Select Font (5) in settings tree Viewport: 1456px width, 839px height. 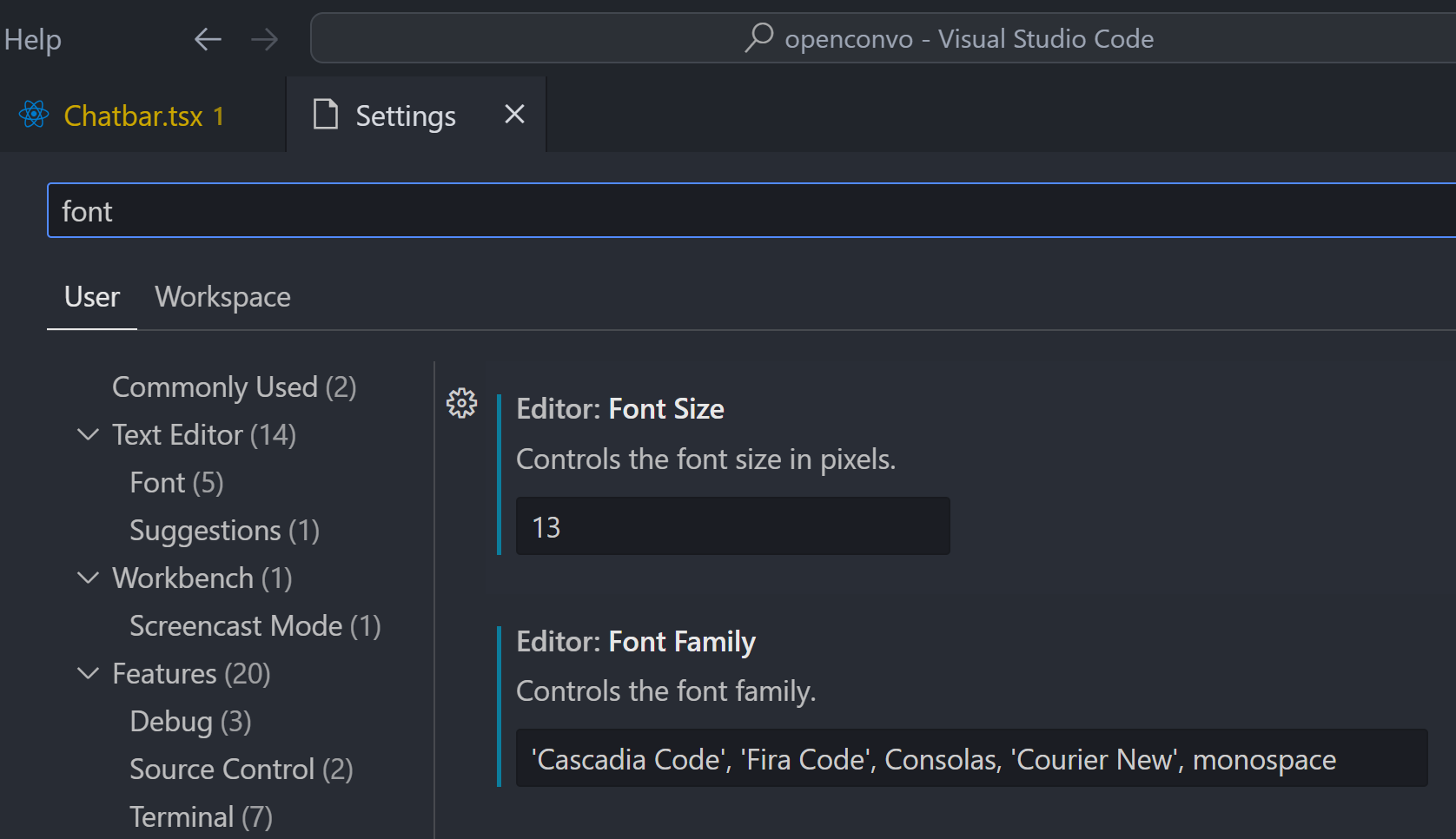176,483
